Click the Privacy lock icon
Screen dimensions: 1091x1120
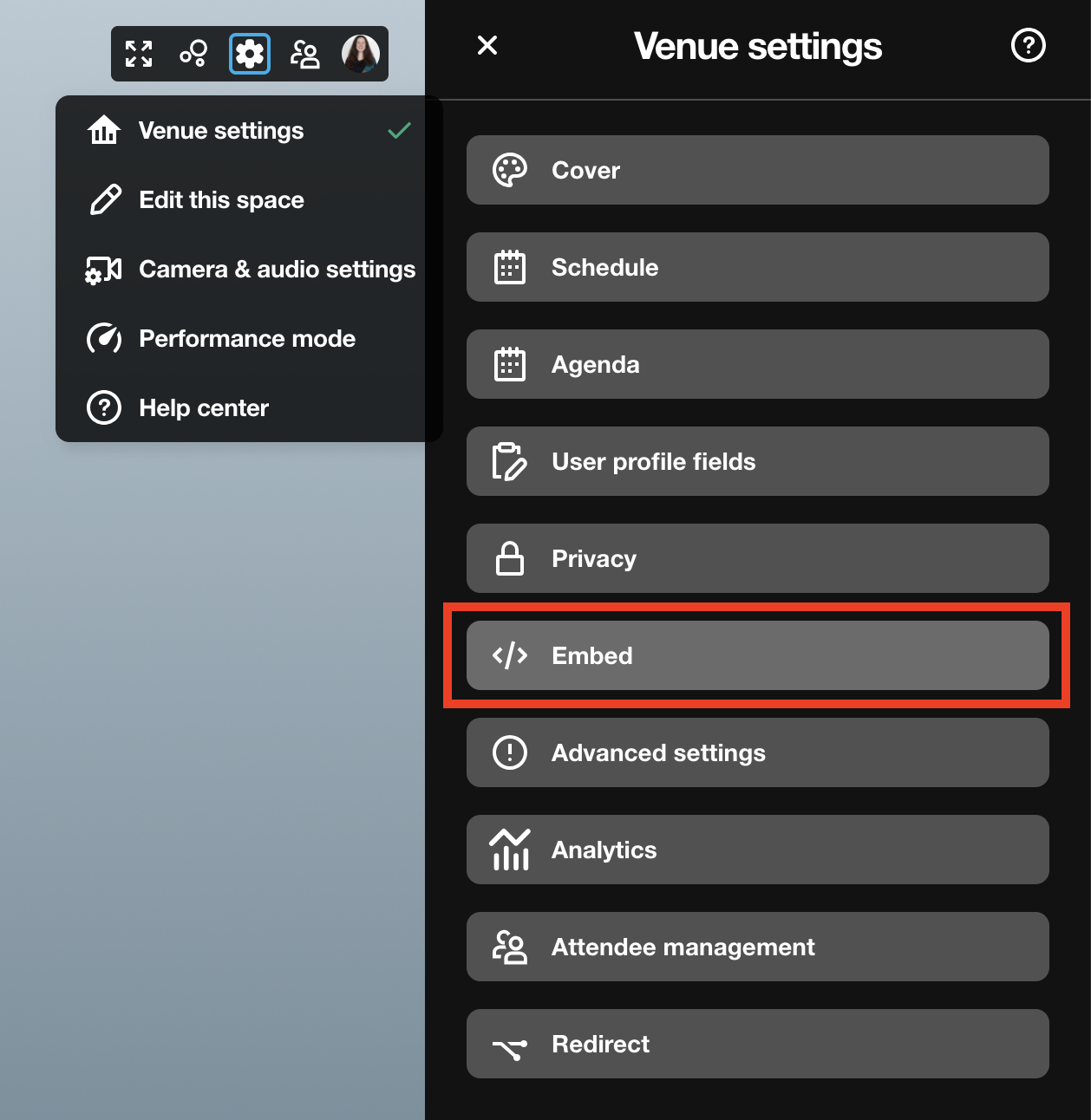coord(510,559)
